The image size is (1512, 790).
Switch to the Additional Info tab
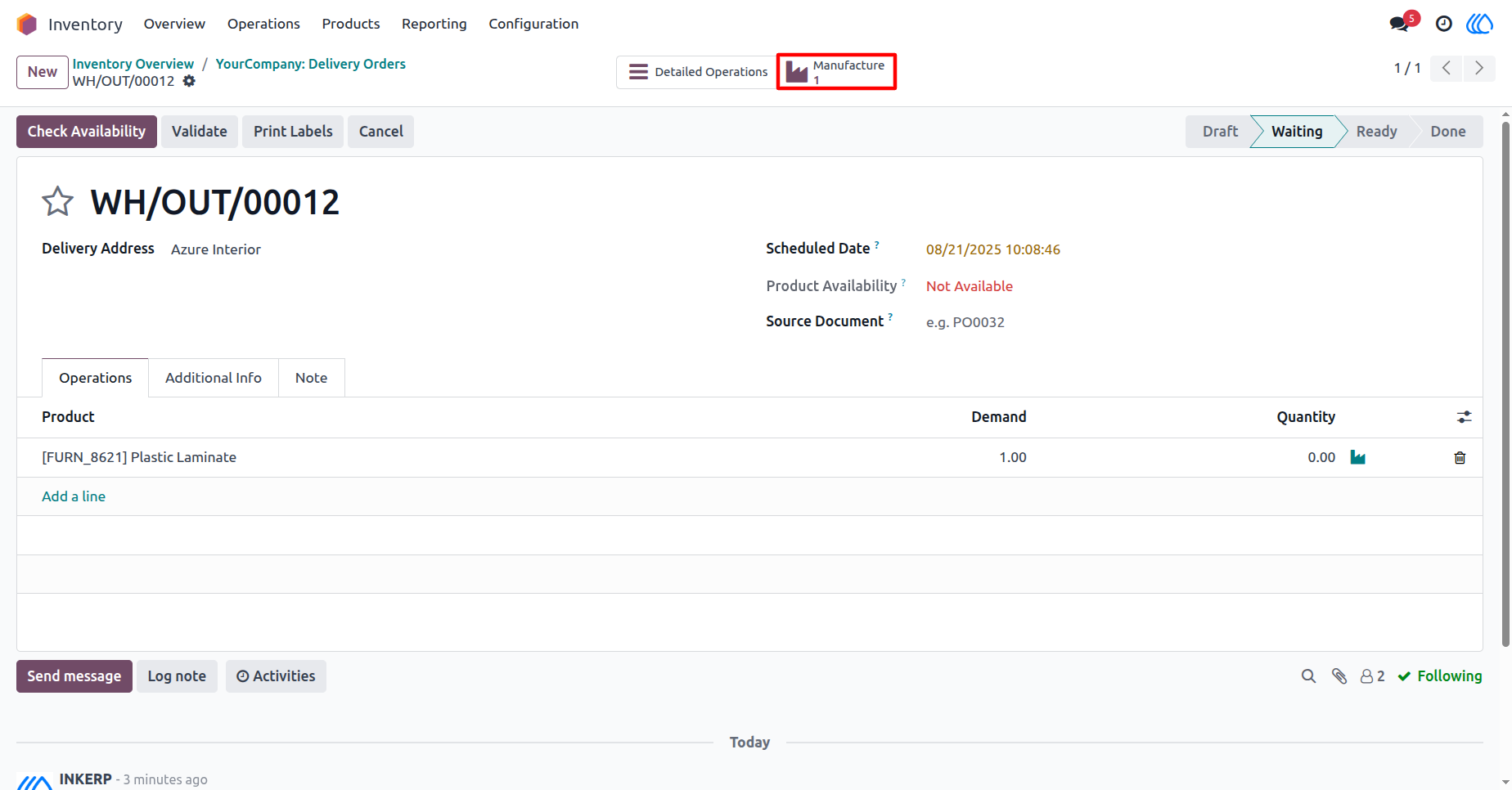214,378
